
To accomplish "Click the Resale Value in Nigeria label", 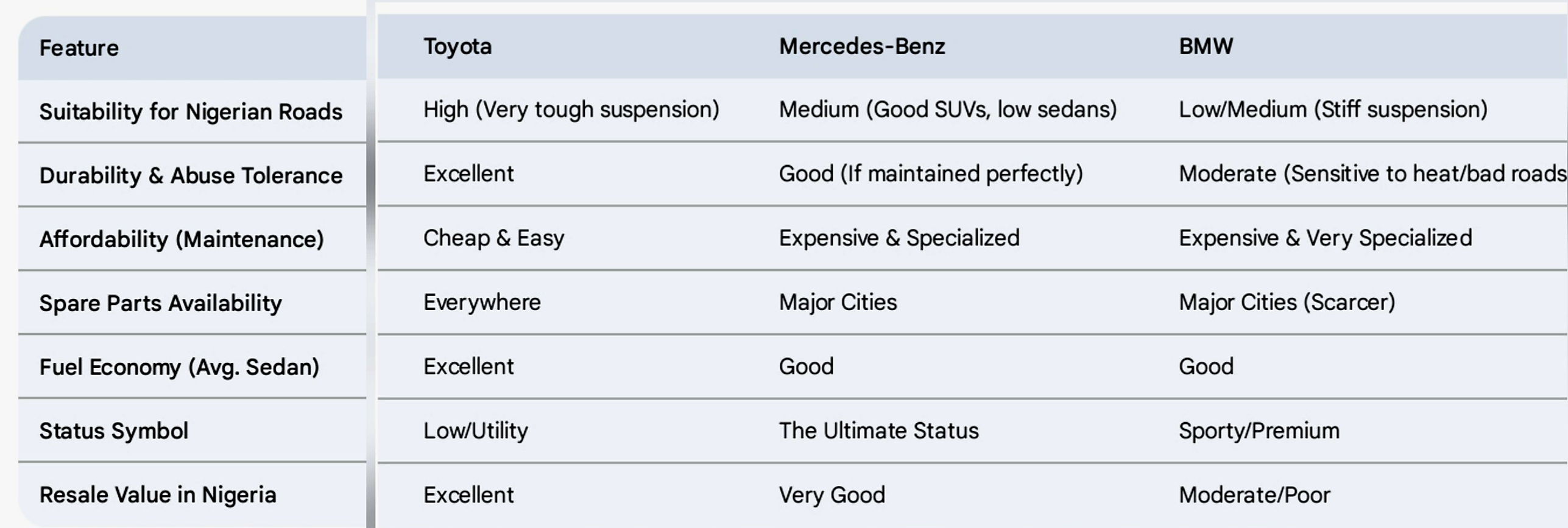I will [x=158, y=495].
